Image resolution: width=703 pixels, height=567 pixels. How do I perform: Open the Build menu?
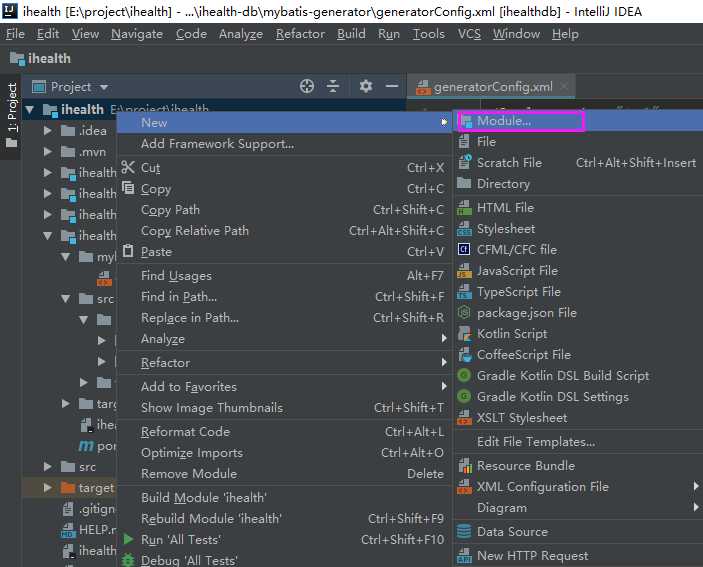coord(351,34)
